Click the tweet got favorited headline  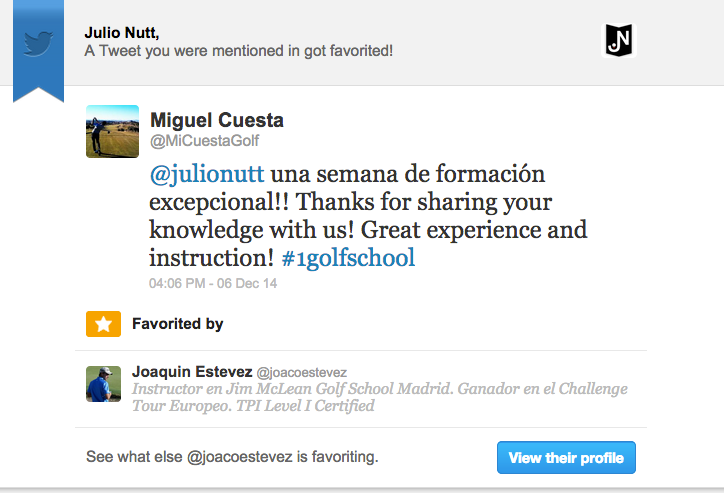[238, 50]
